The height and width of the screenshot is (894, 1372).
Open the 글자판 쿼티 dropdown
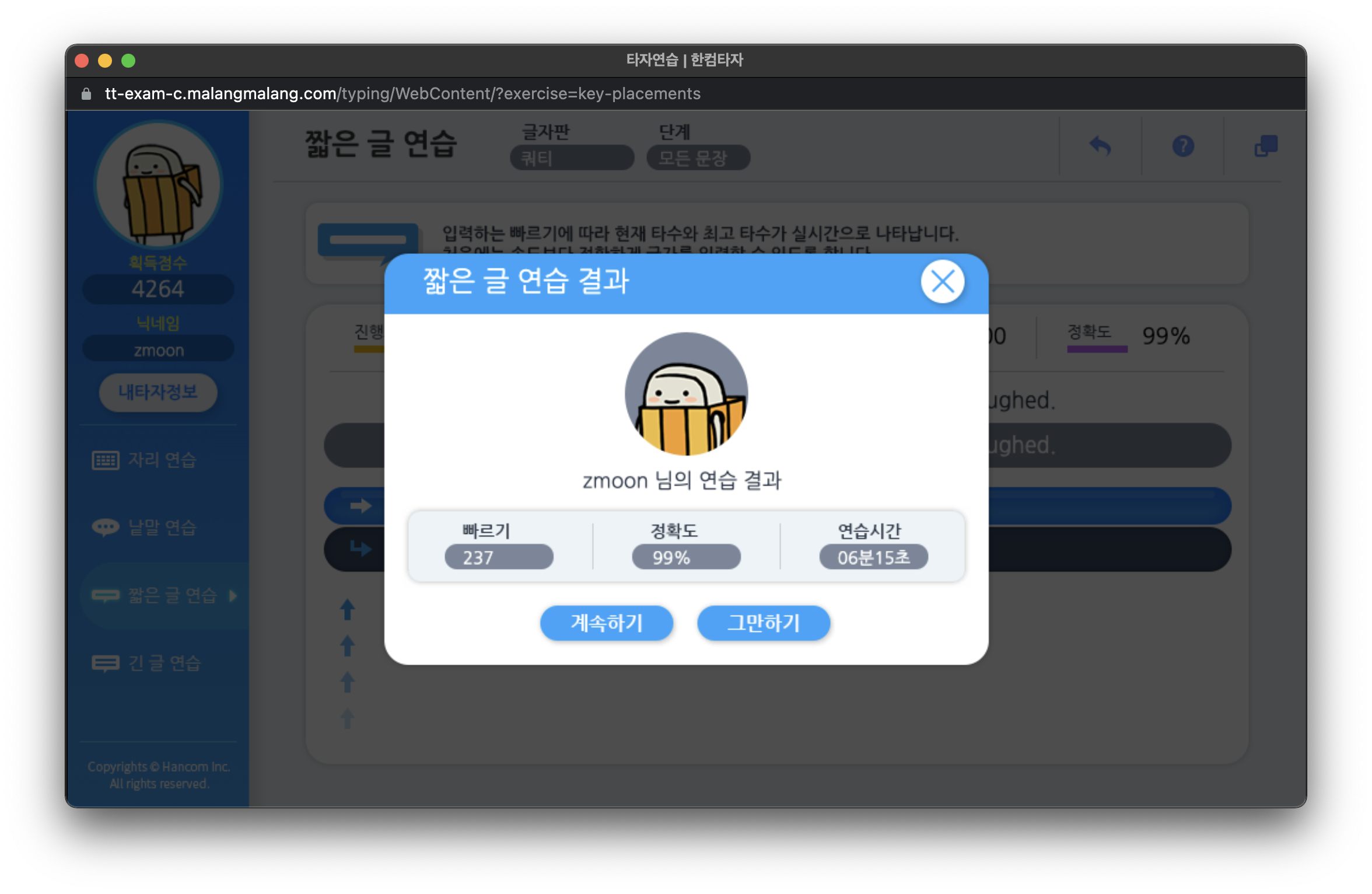click(x=572, y=158)
